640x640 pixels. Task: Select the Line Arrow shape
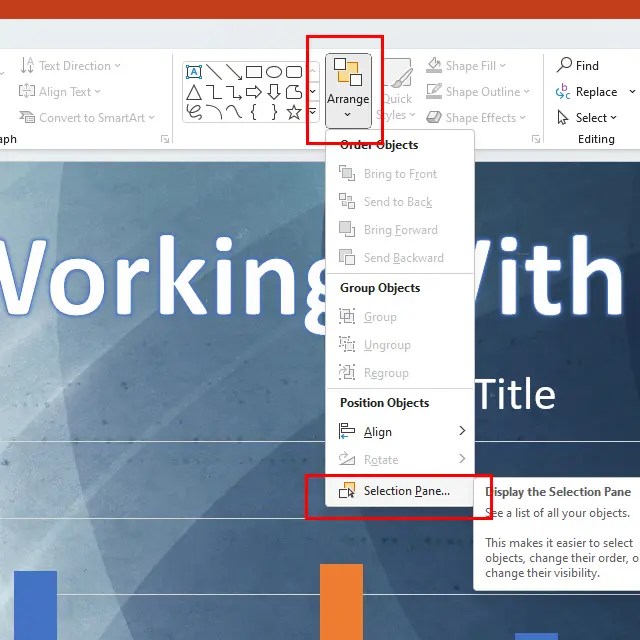pyautogui.click(x=234, y=72)
